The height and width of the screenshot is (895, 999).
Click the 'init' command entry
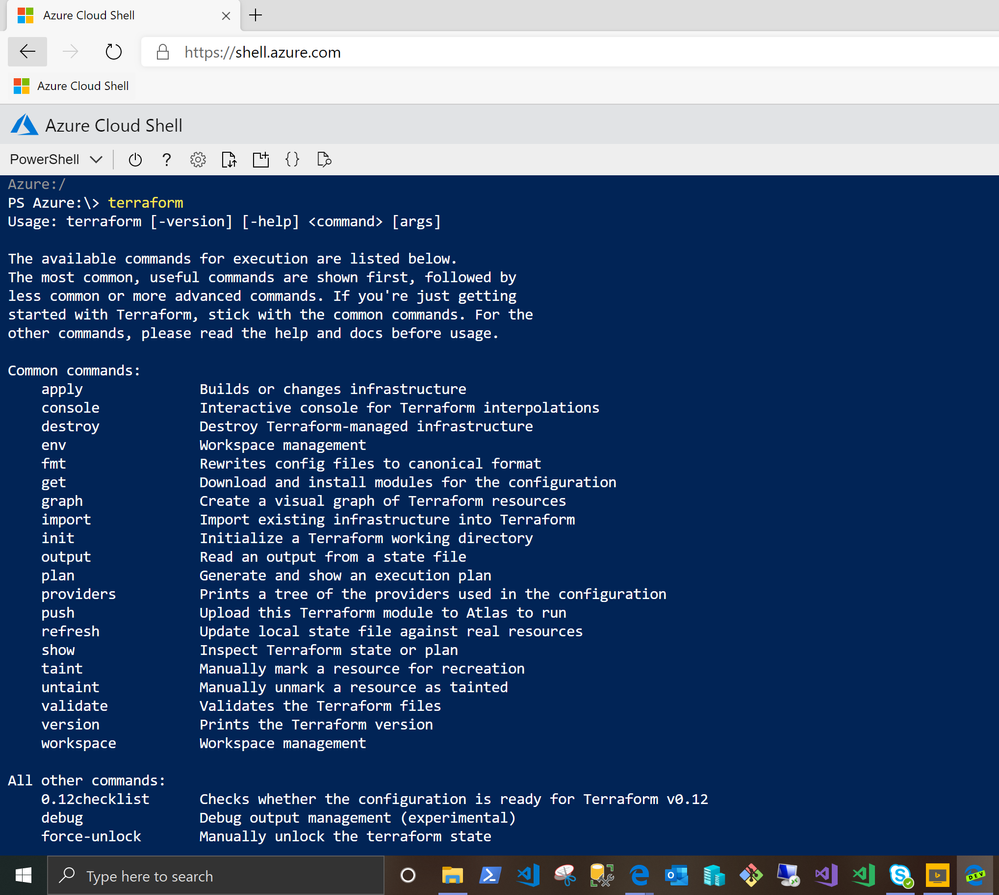(57, 538)
